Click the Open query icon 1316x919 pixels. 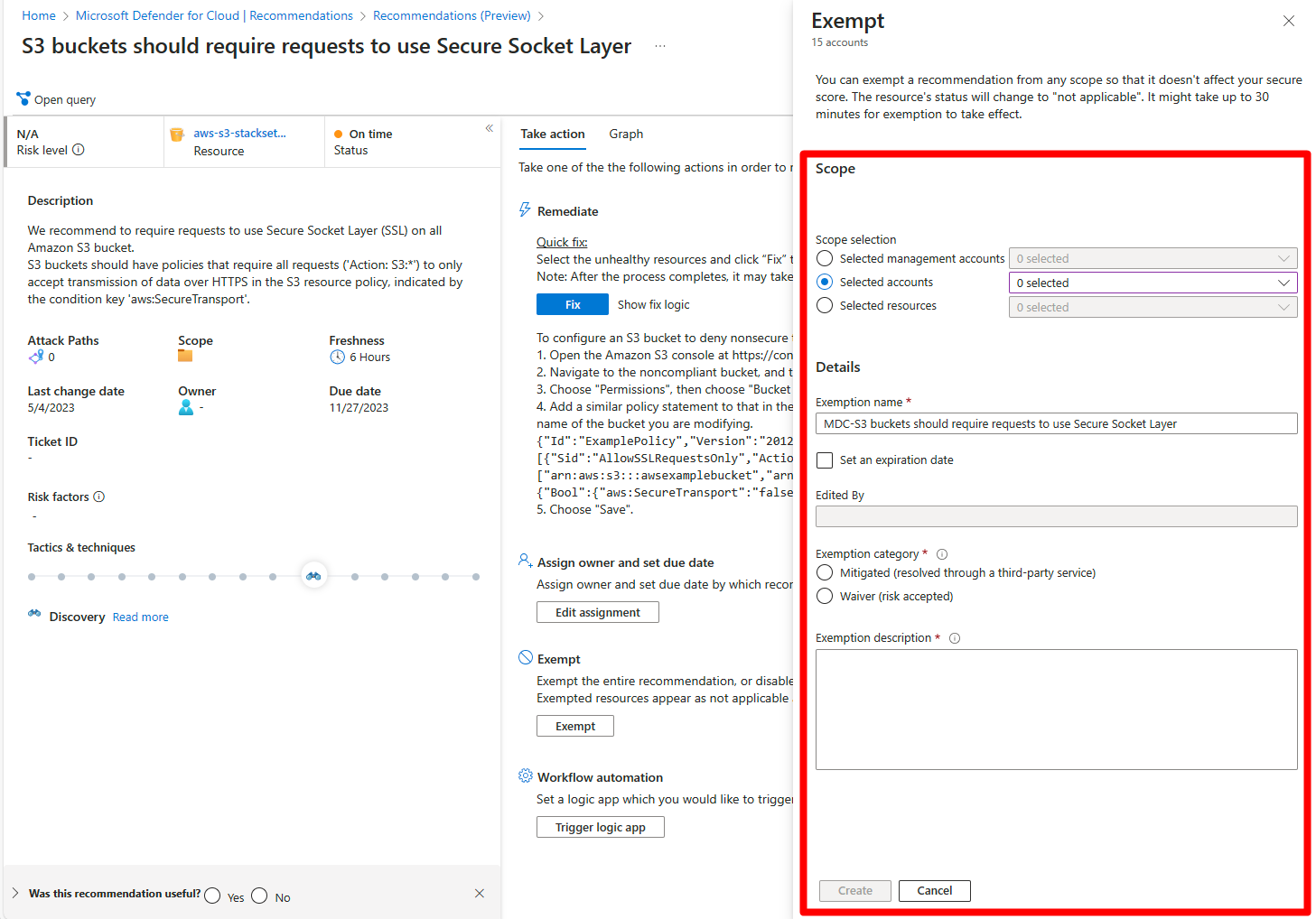(23, 99)
